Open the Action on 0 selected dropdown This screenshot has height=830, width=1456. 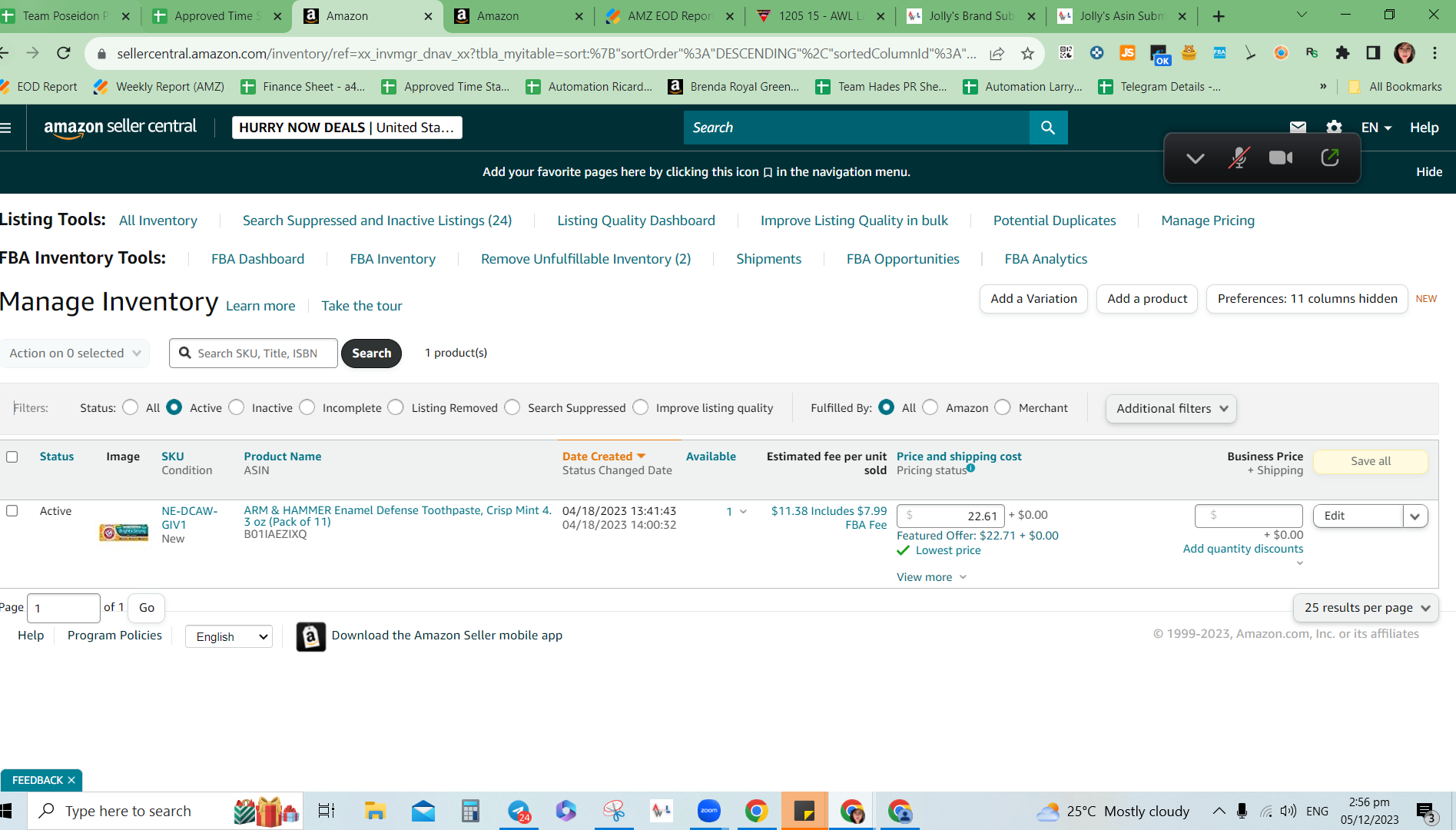click(x=75, y=353)
